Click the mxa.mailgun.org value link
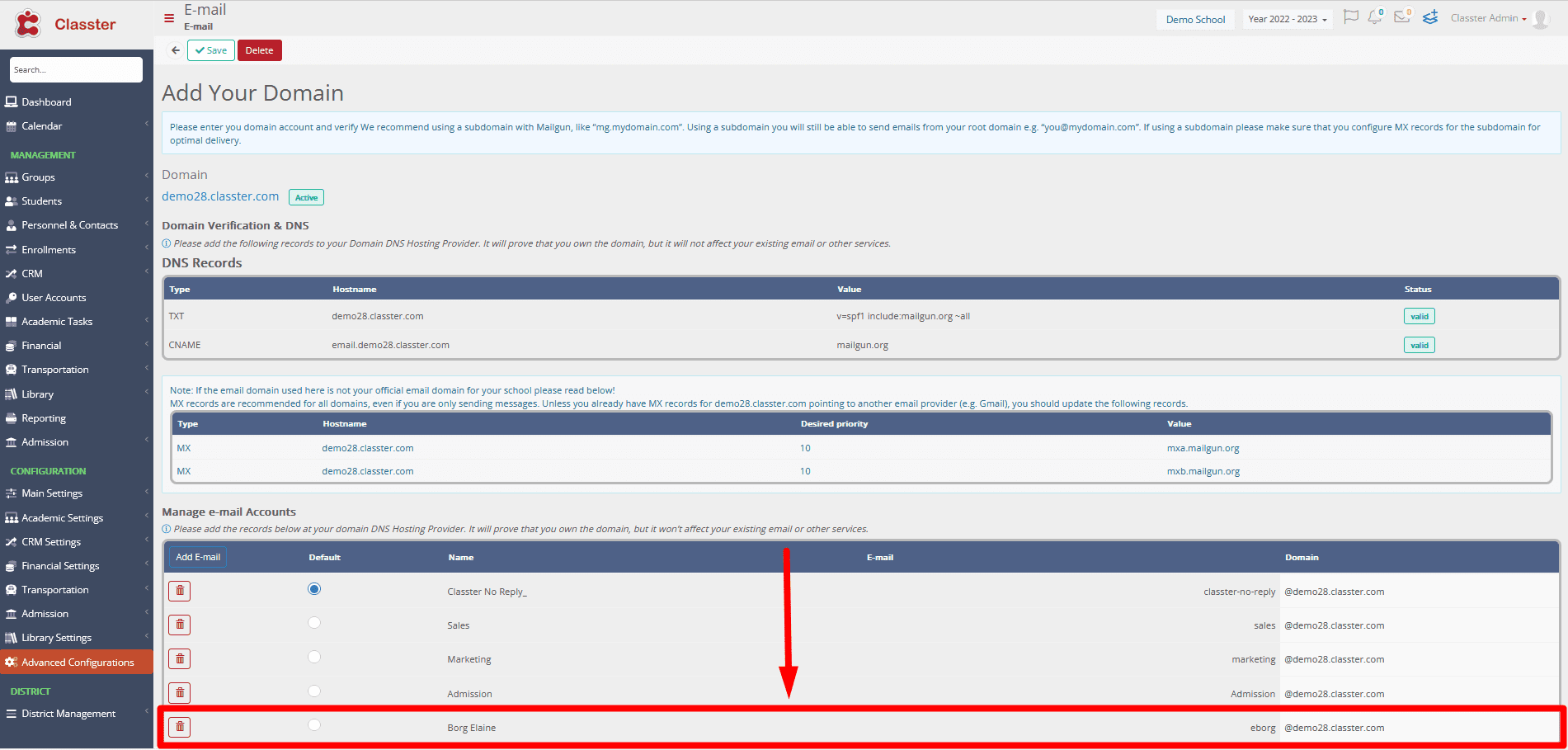 [1203, 448]
